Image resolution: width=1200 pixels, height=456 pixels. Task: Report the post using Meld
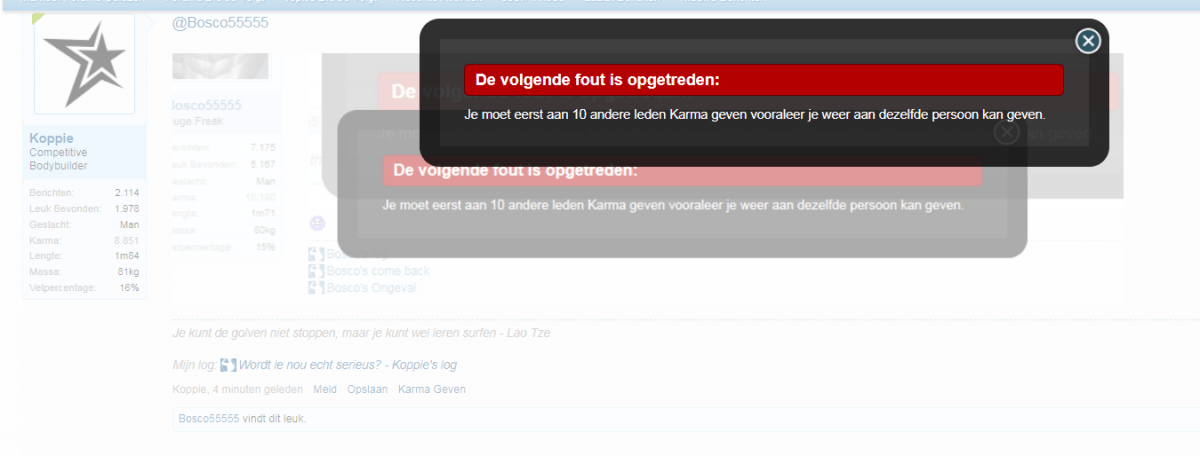[324, 389]
